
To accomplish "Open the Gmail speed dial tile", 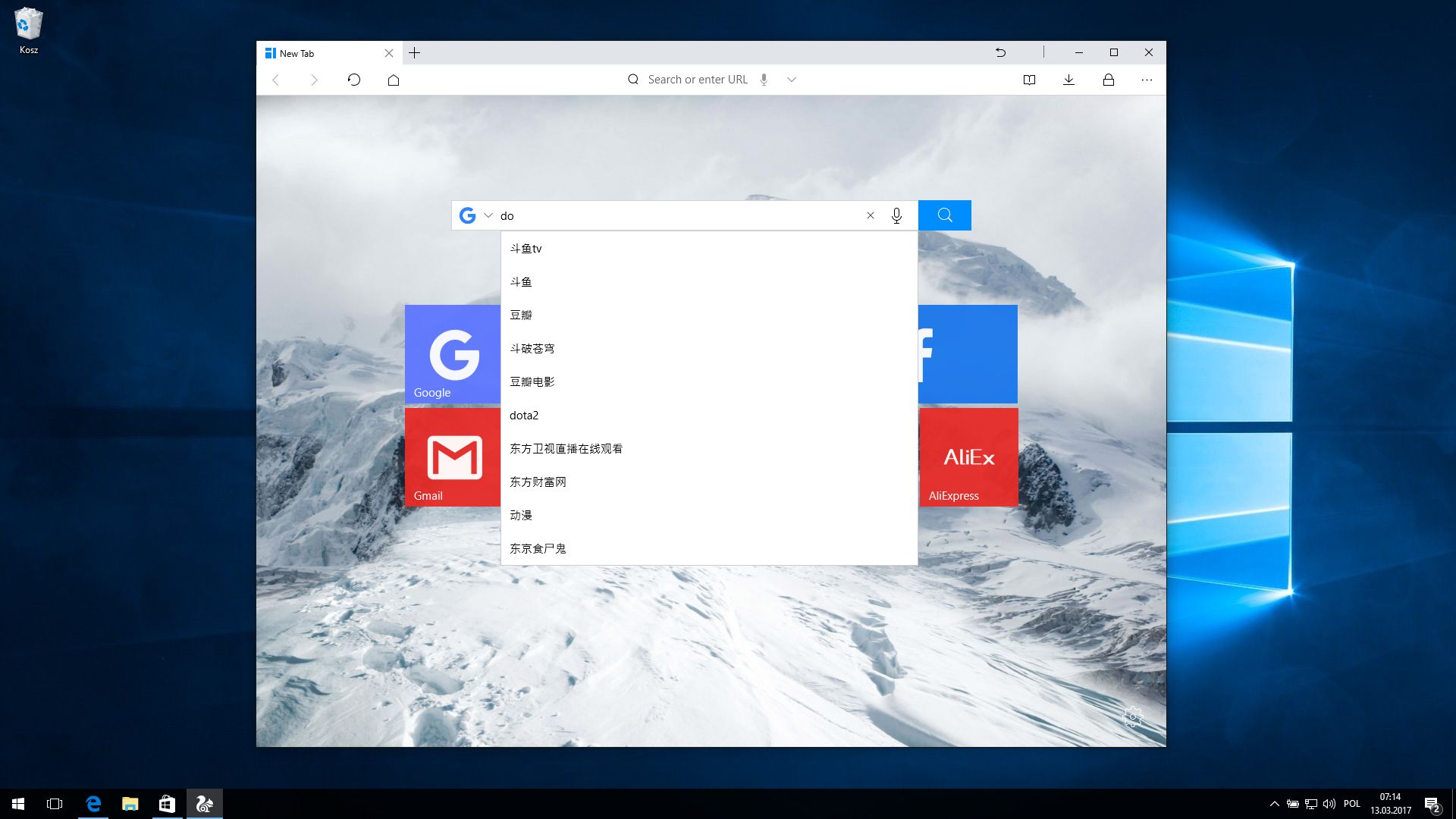I will click(x=453, y=457).
